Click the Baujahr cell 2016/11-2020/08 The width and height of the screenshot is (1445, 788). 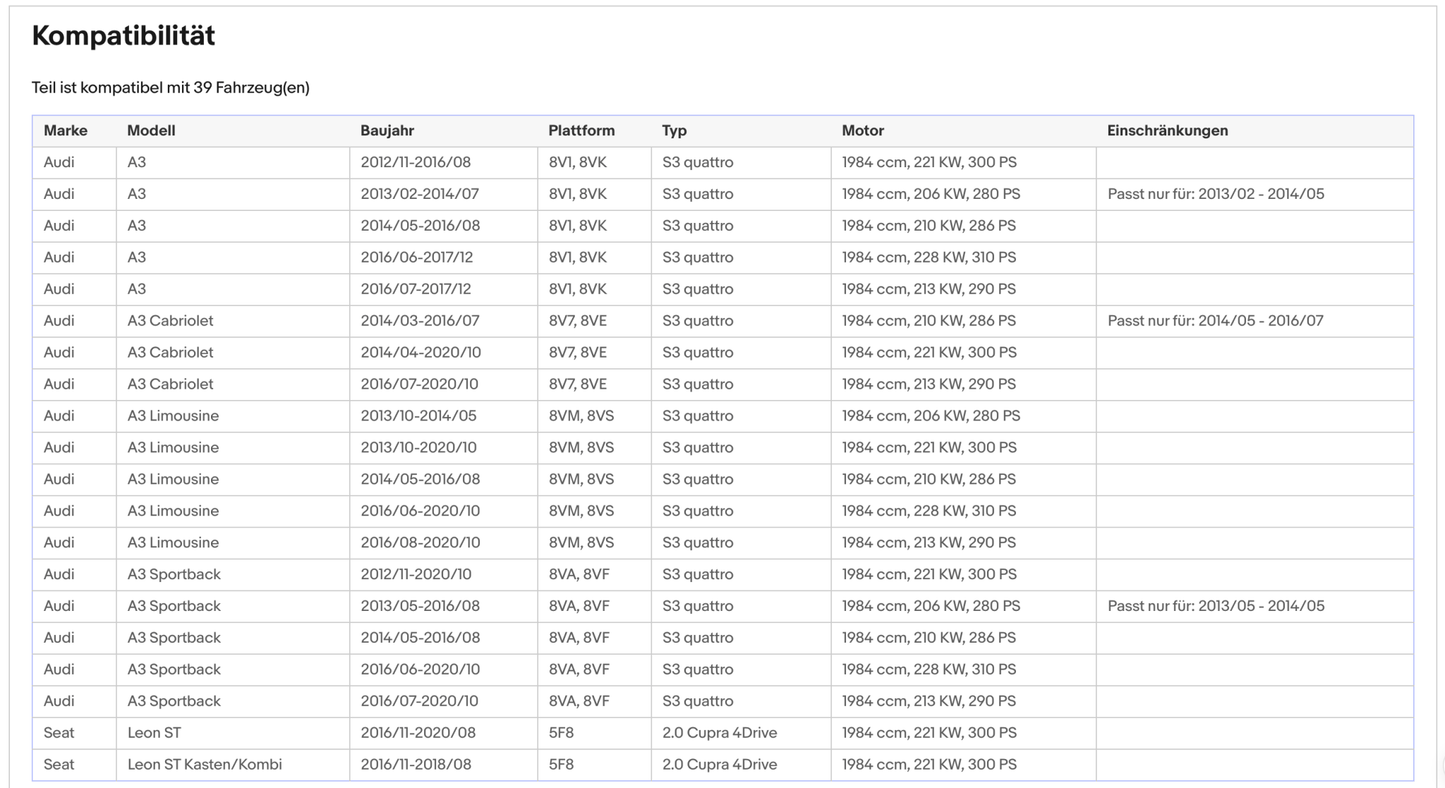pyautogui.click(x=418, y=733)
